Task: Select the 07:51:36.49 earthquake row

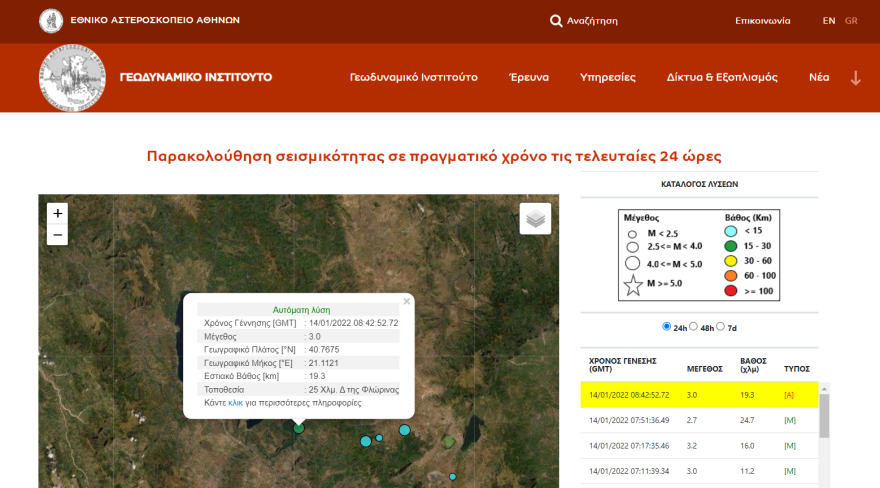Action: point(699,420)
